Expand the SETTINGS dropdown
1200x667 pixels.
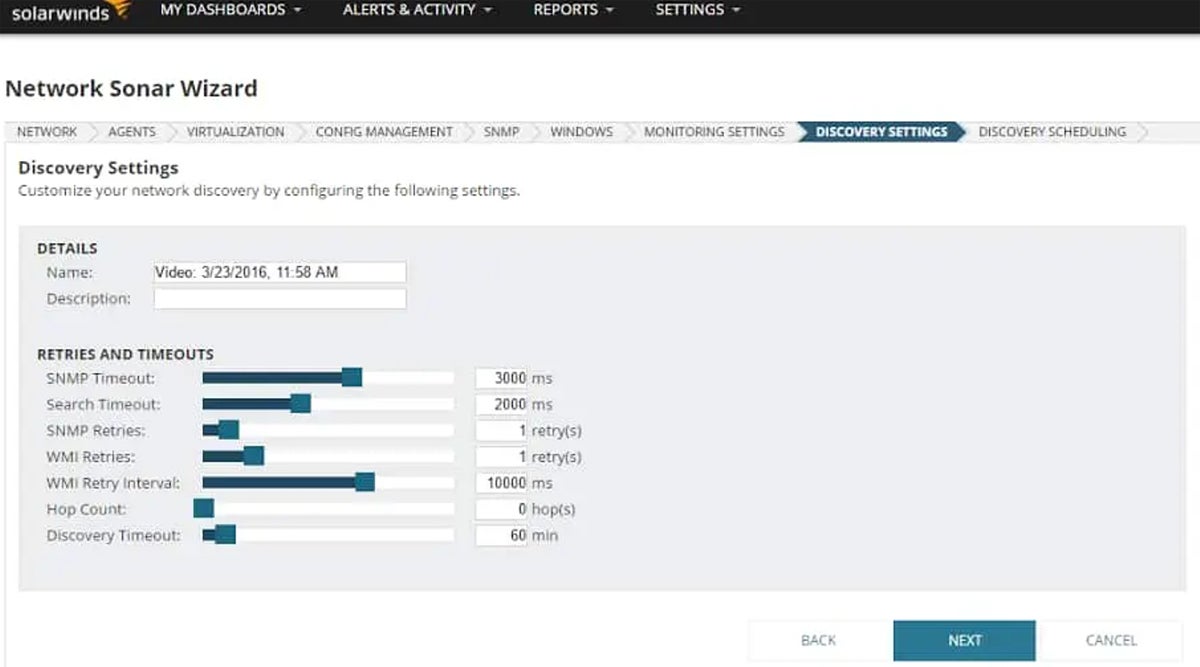(690, 10)
